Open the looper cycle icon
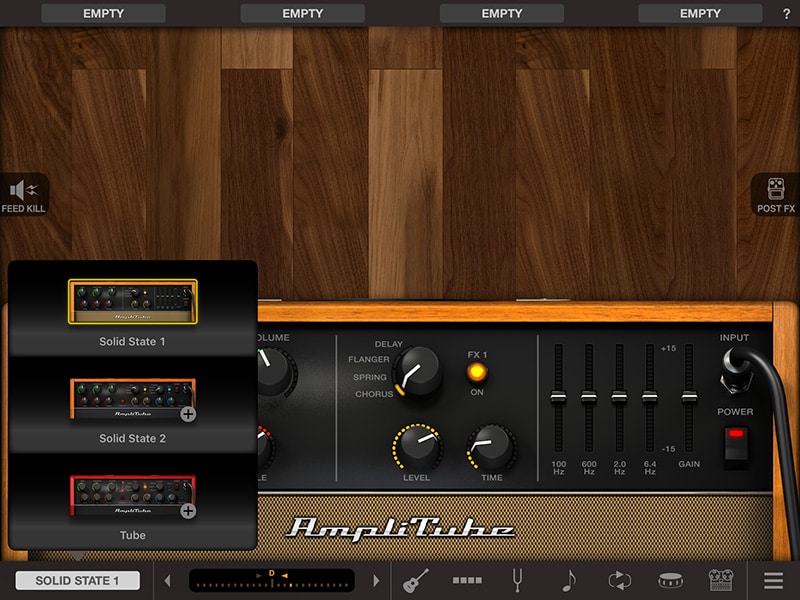The width and height of the screenshot is (800, 600). pyautogui.click(x=619, y=581)
